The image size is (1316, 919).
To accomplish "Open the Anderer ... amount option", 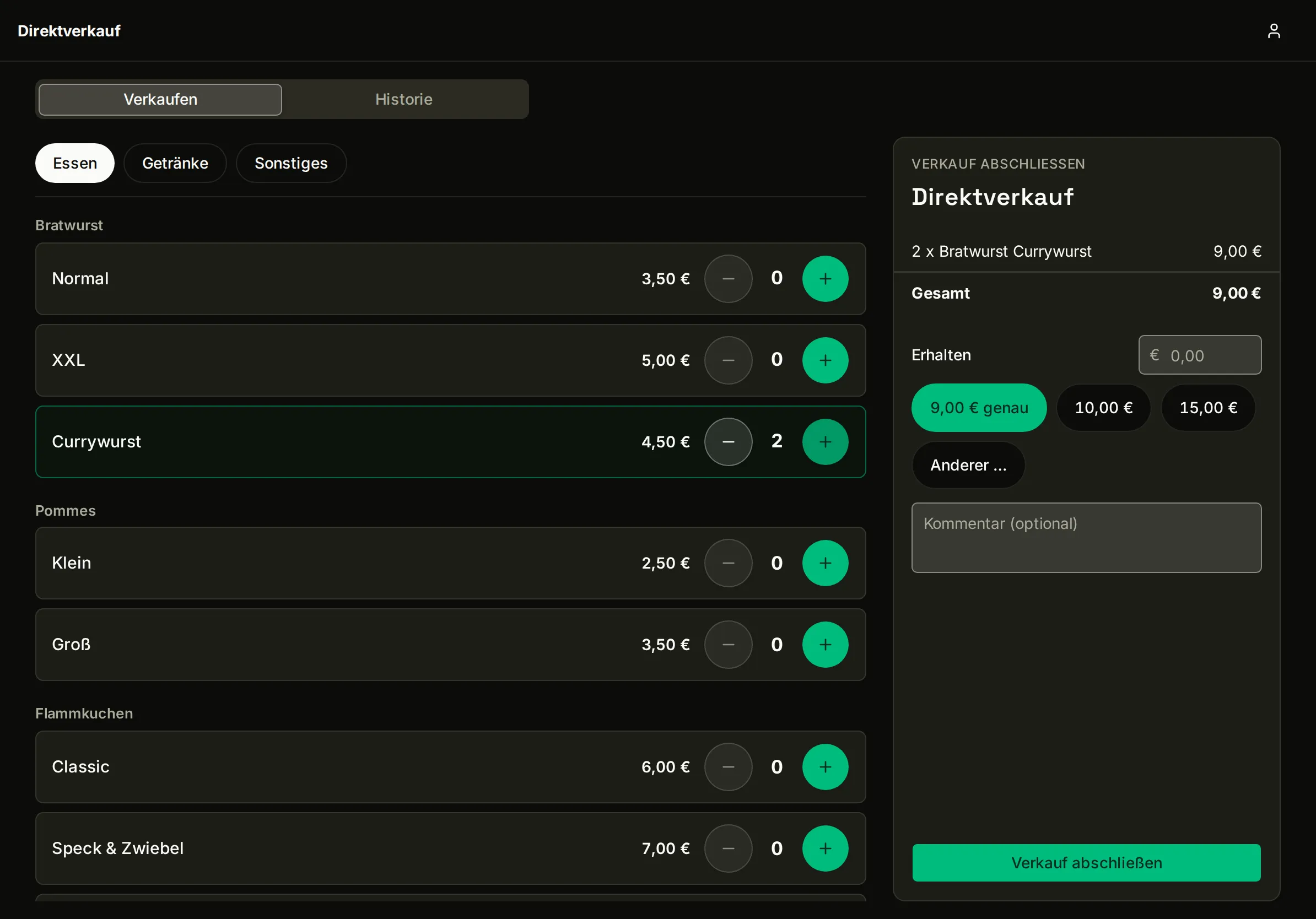I will pyautogui.click(x=968, y=465).
